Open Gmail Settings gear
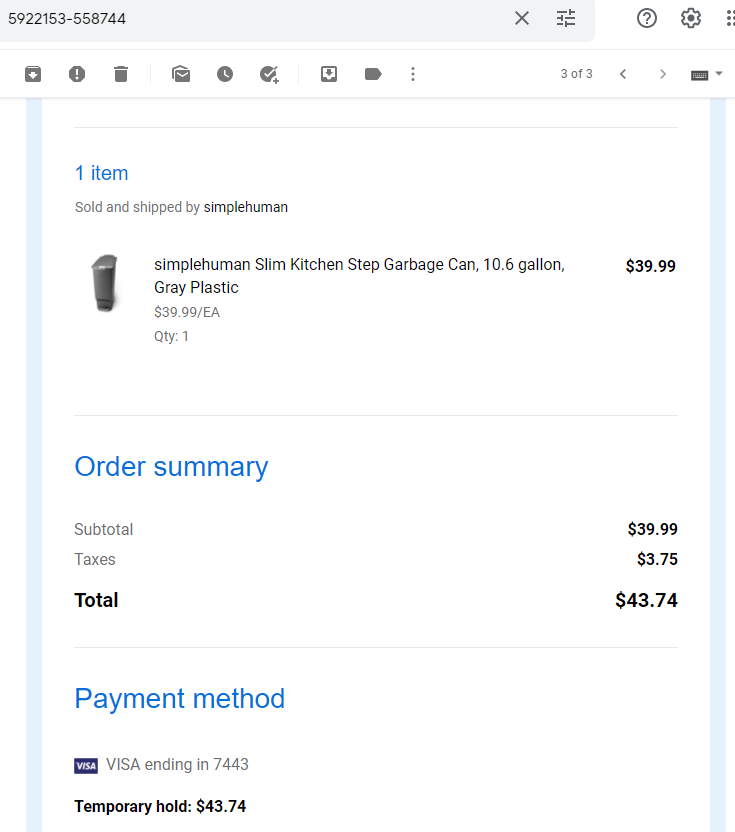Image resolution: width=735 pixels, height=832 pixels. (690, 18)
